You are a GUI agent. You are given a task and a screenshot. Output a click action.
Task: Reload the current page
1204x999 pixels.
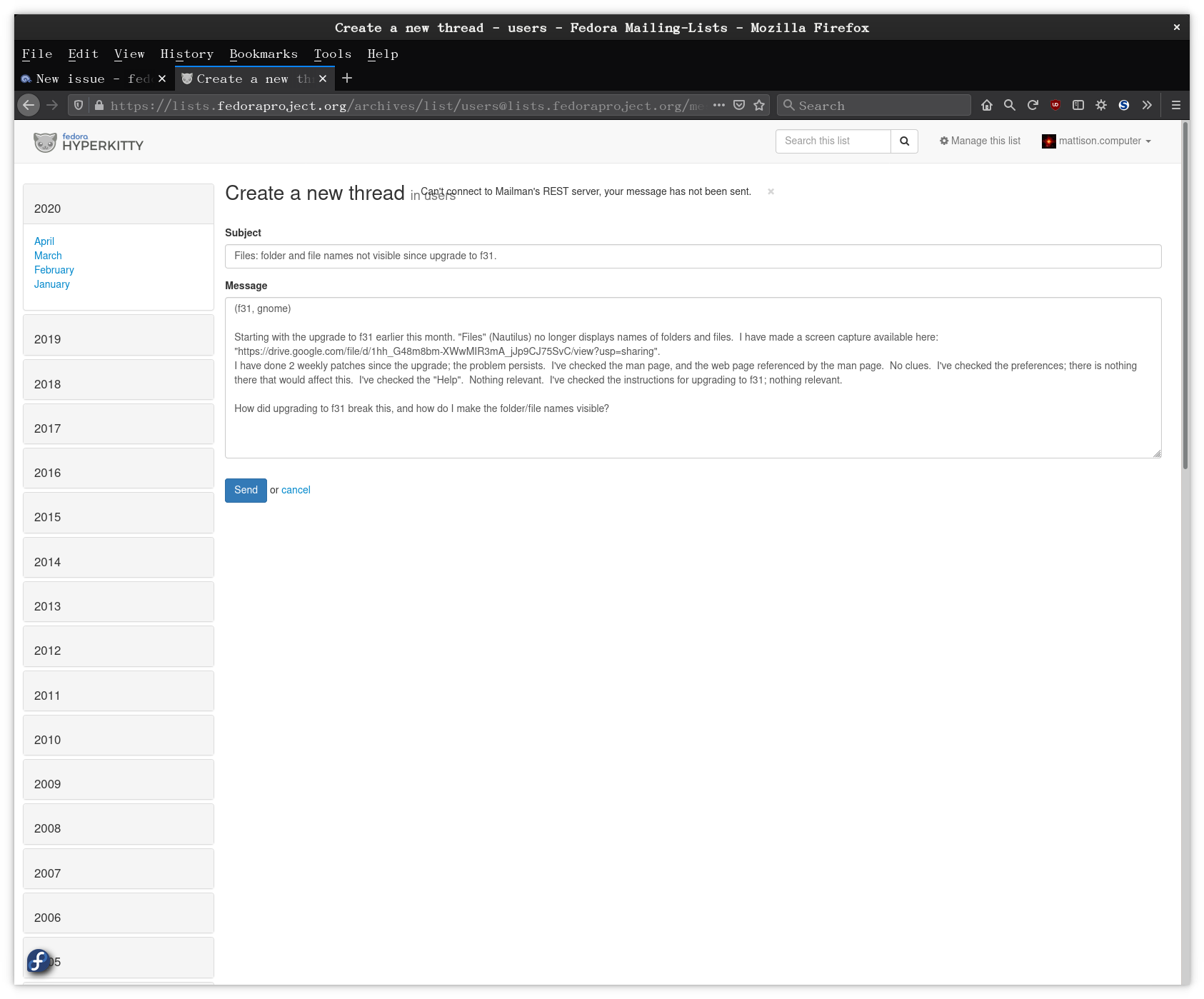1033,105
